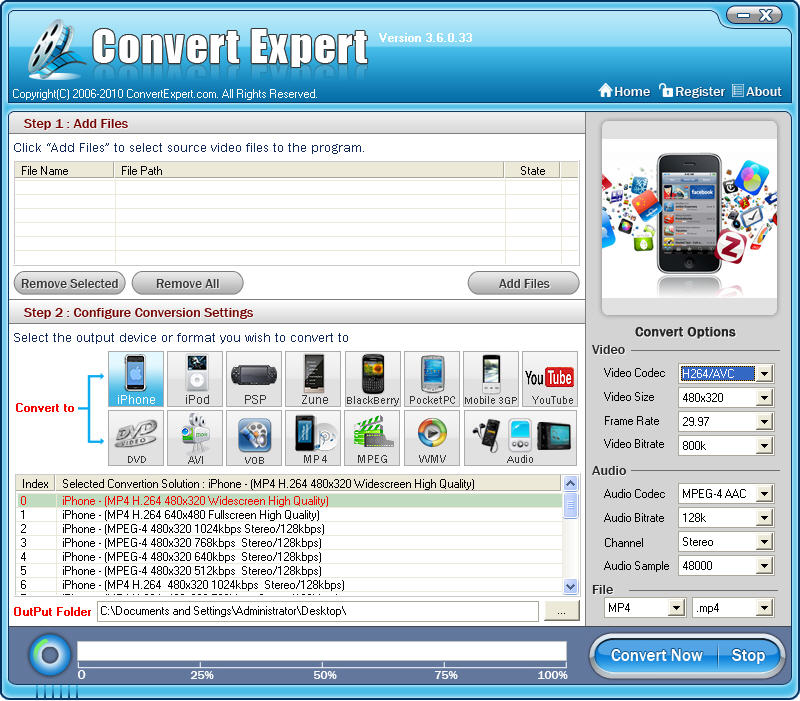Select the Audio devices output icon

point(520,438)
